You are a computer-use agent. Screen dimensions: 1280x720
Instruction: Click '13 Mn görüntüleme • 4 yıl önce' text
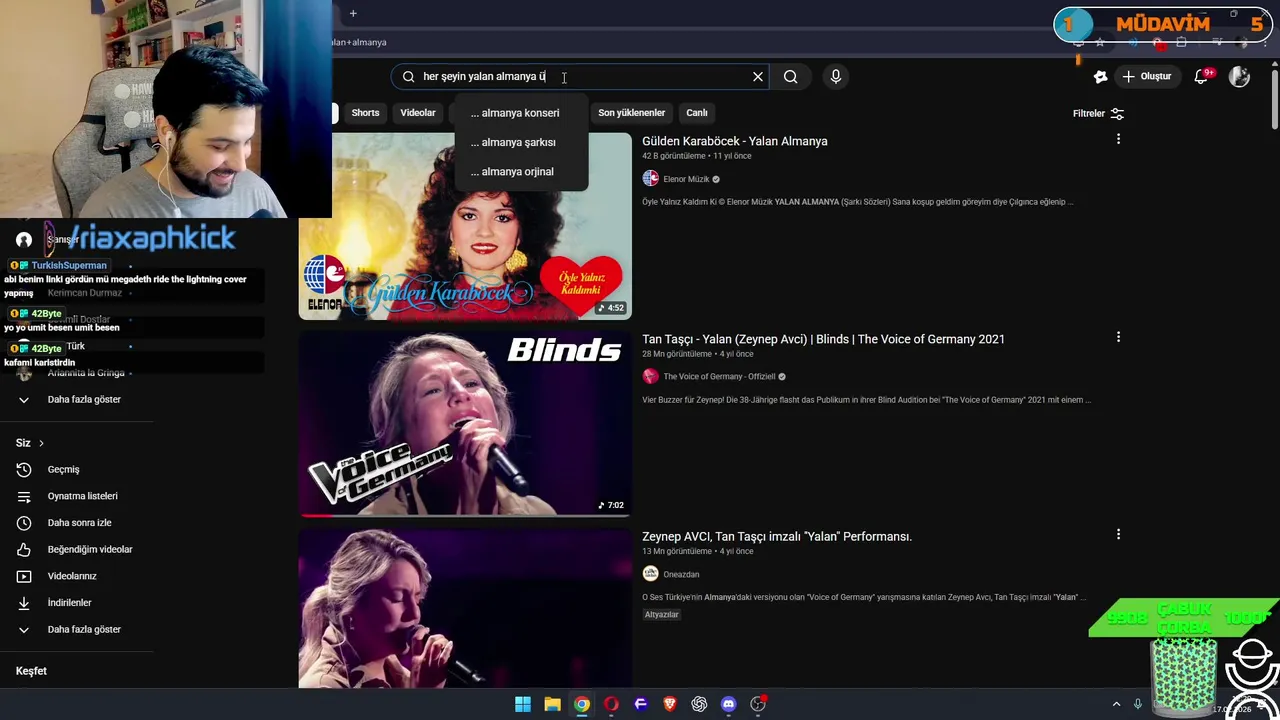point(698,551)
